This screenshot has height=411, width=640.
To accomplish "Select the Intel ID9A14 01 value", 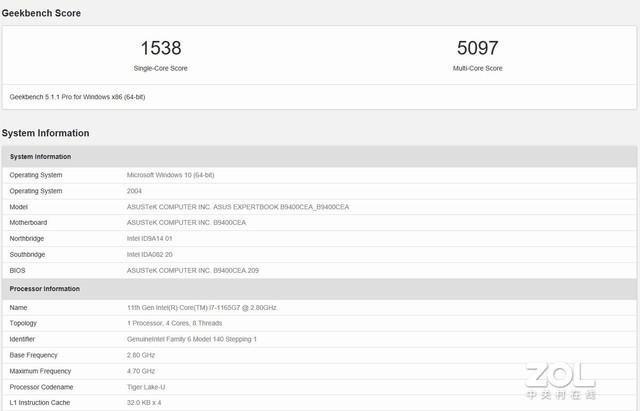I will [149, 238].
